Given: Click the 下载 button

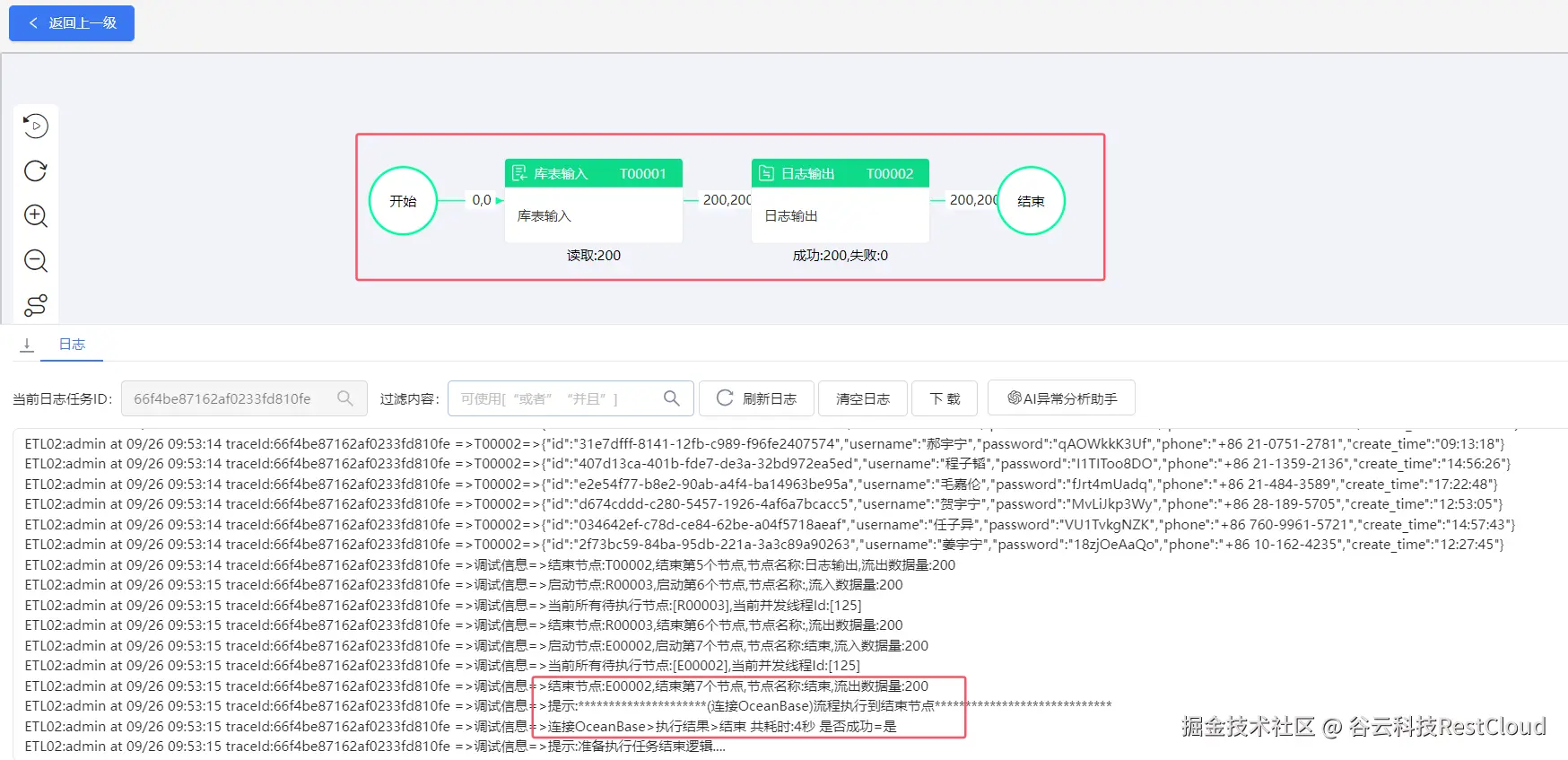Looking at the screenshot, I should click(945, 398).
